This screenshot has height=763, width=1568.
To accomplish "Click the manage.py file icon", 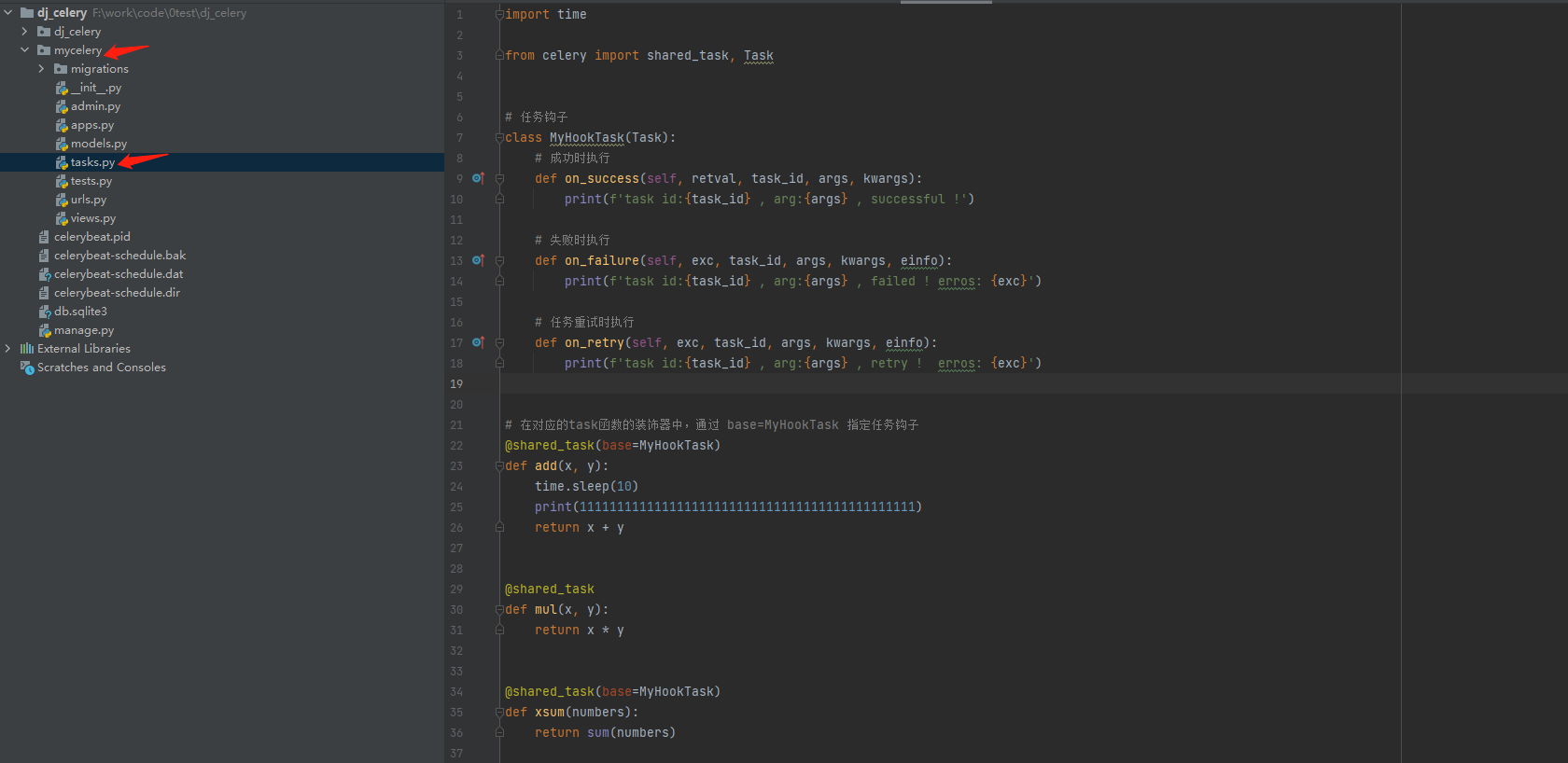I will [x=44, y=330].
